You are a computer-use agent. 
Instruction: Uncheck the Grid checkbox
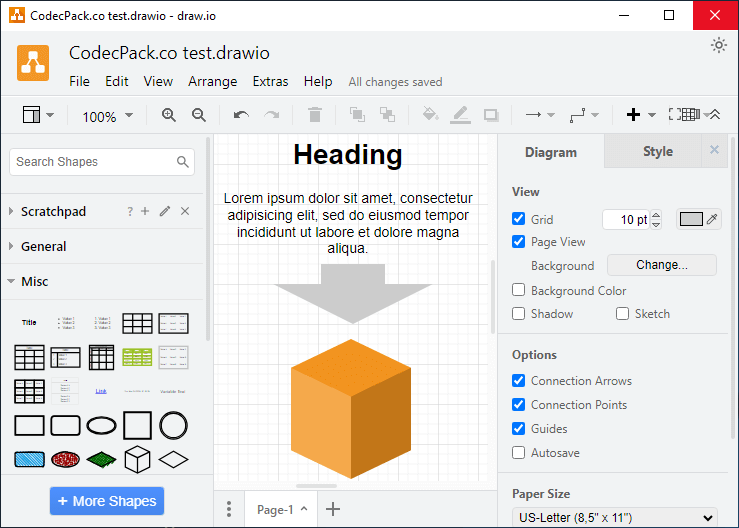(x=518, y=219)
